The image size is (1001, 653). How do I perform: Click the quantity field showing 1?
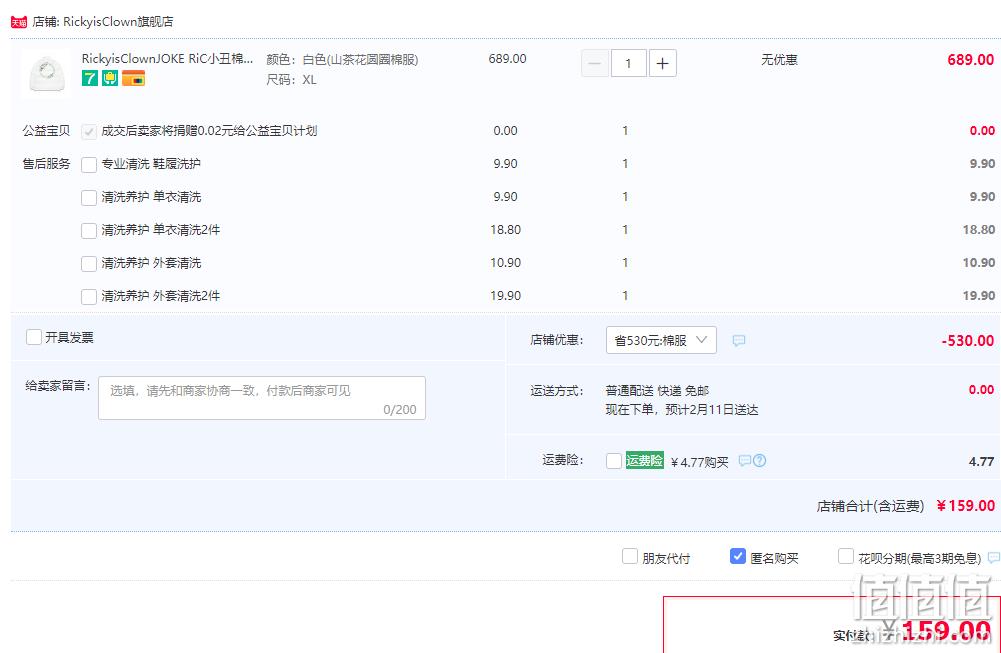pyautogui.click(x=628, y=63)
